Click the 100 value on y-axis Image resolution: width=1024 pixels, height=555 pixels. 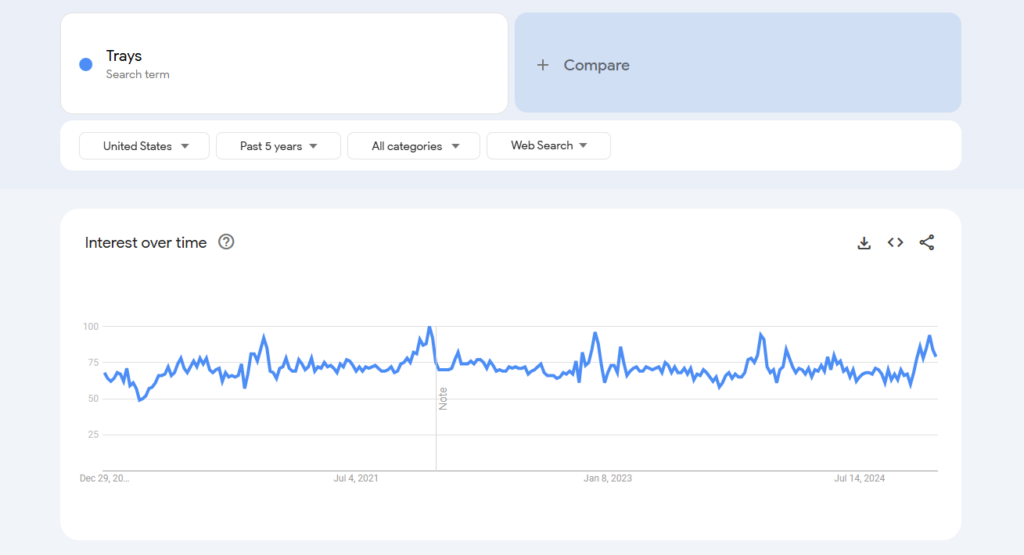[x=90, y=326]
